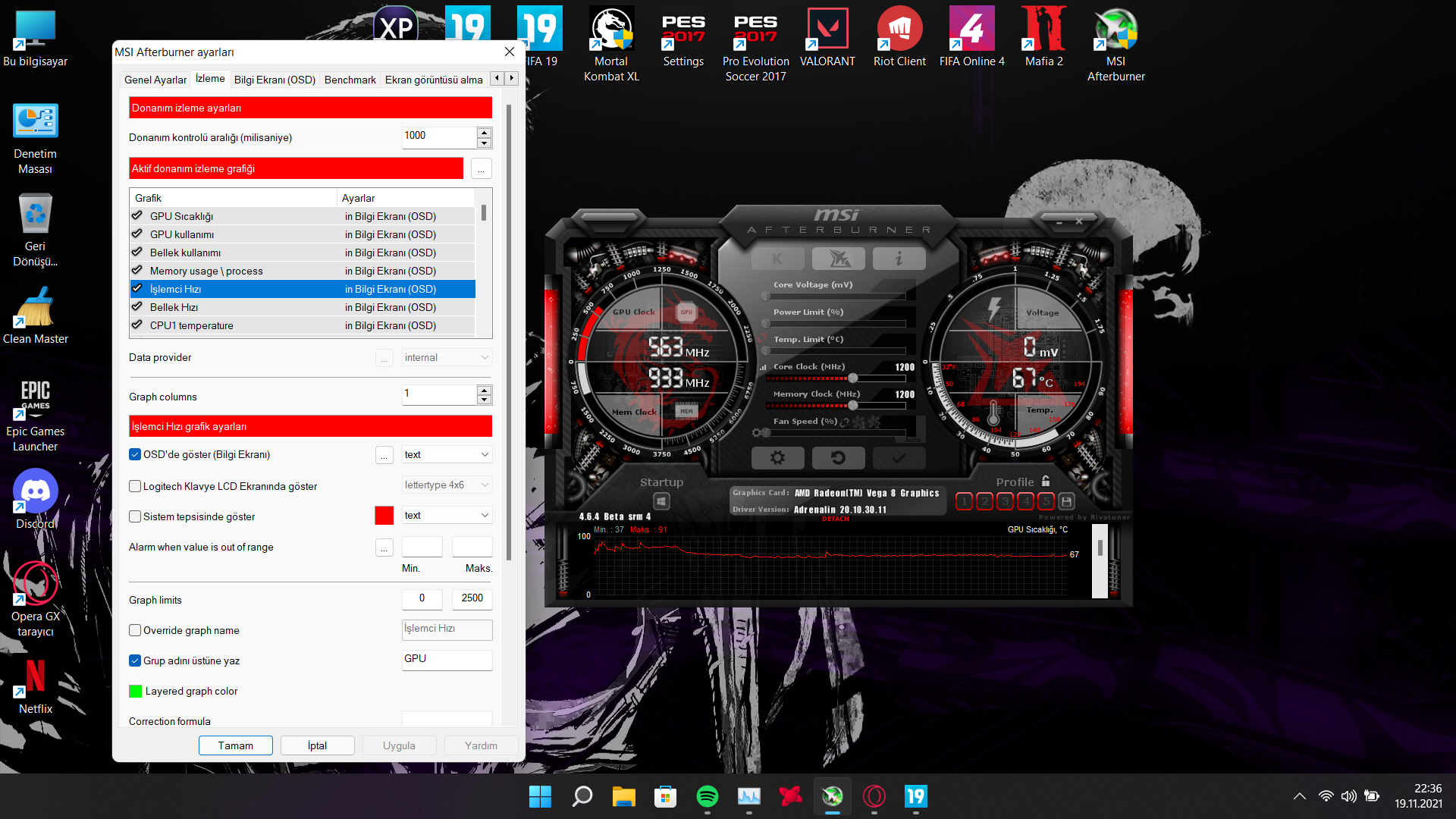The image size is (1456, 819).
Task: Select profile slot 3 in Afterburner
Action: (x=1005, y=501)
